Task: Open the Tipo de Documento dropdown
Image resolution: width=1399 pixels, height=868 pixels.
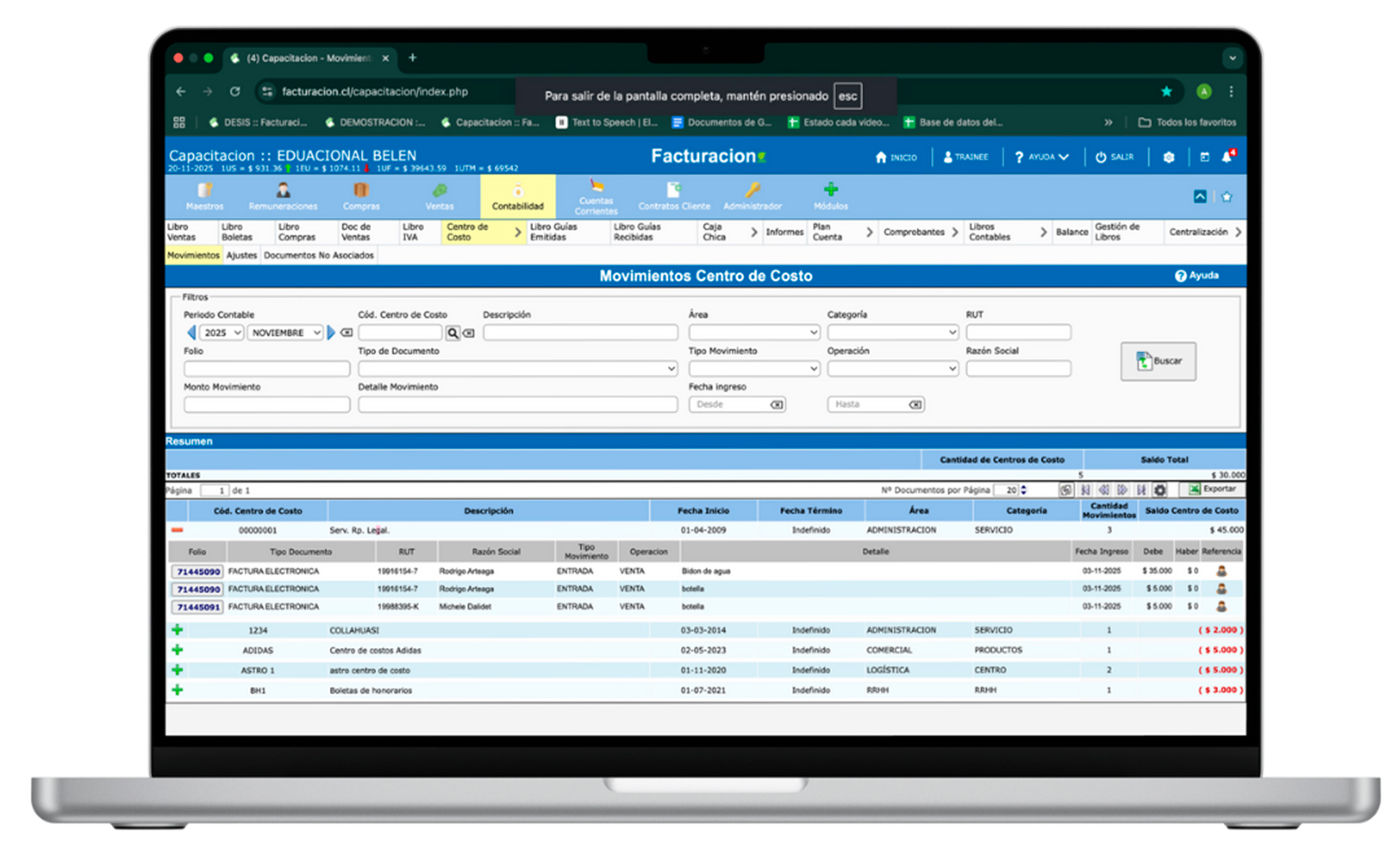Action: point(517,368)
